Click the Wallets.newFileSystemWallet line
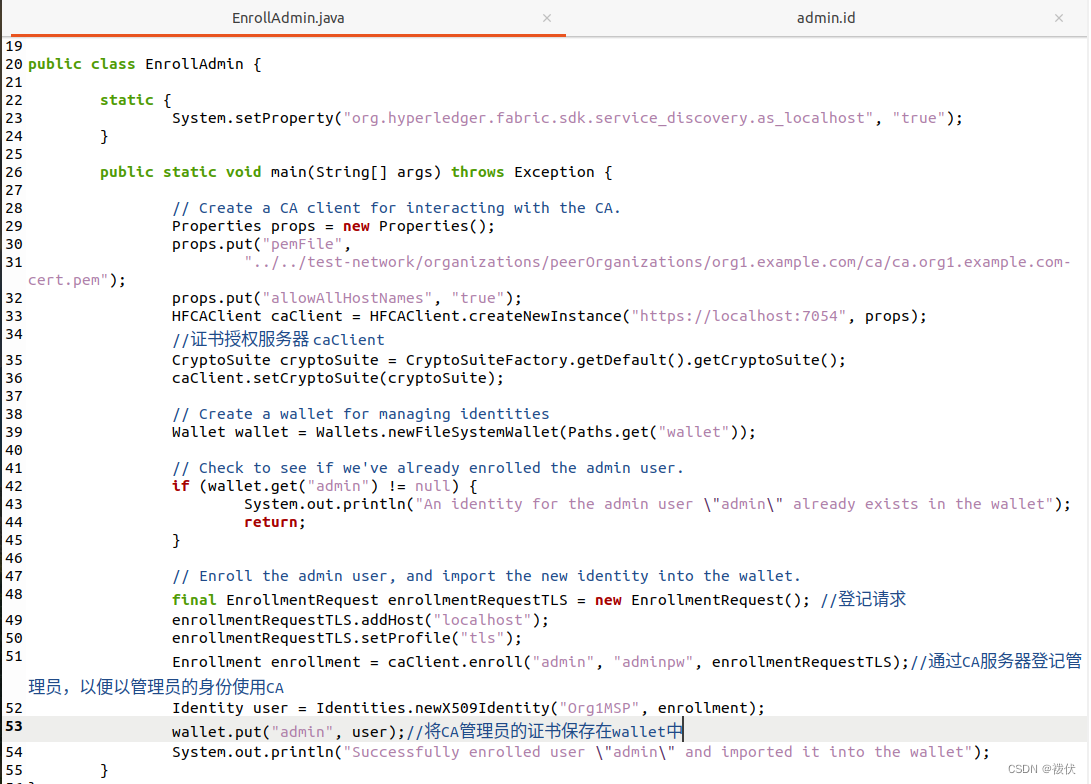This screenshot has width=1091, height=784. [x=463, y=432]
